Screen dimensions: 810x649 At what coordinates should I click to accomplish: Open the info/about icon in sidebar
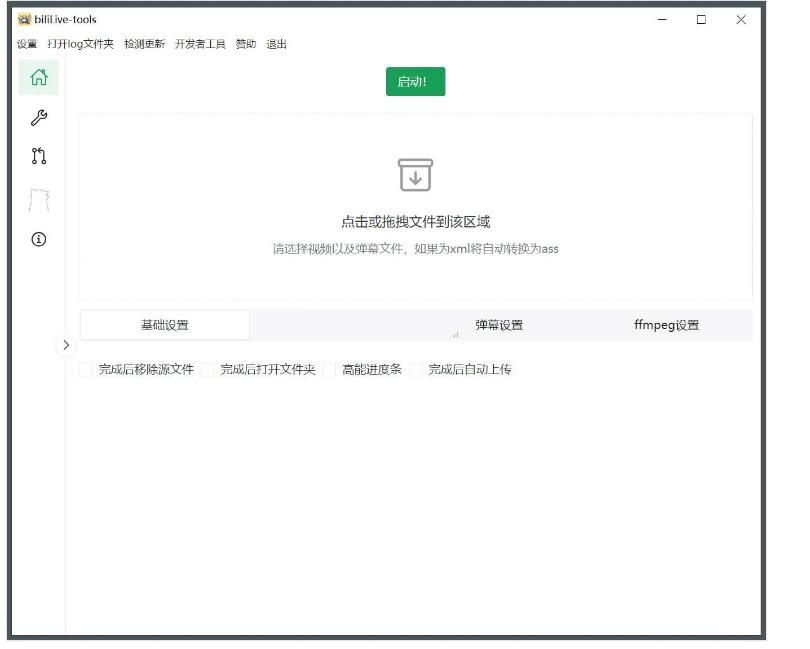click(39, 239)
